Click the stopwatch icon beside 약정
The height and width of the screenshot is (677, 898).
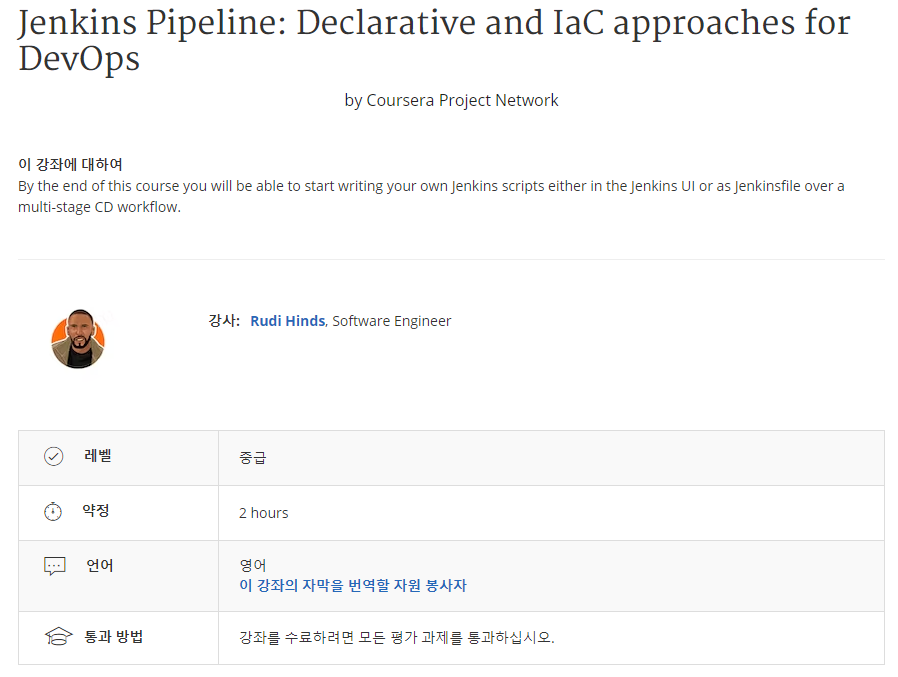click(53, 511)
